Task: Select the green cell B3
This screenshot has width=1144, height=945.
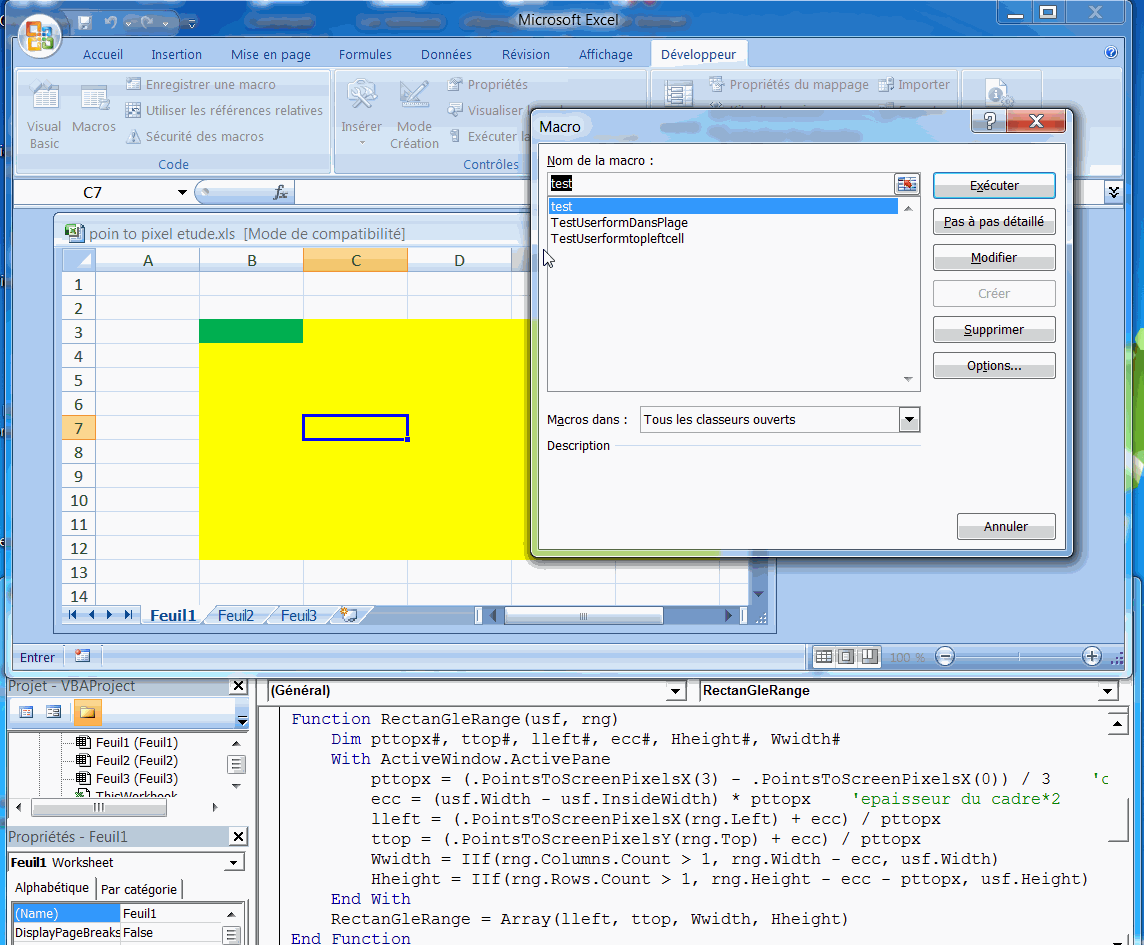Action: click(251, 331)
